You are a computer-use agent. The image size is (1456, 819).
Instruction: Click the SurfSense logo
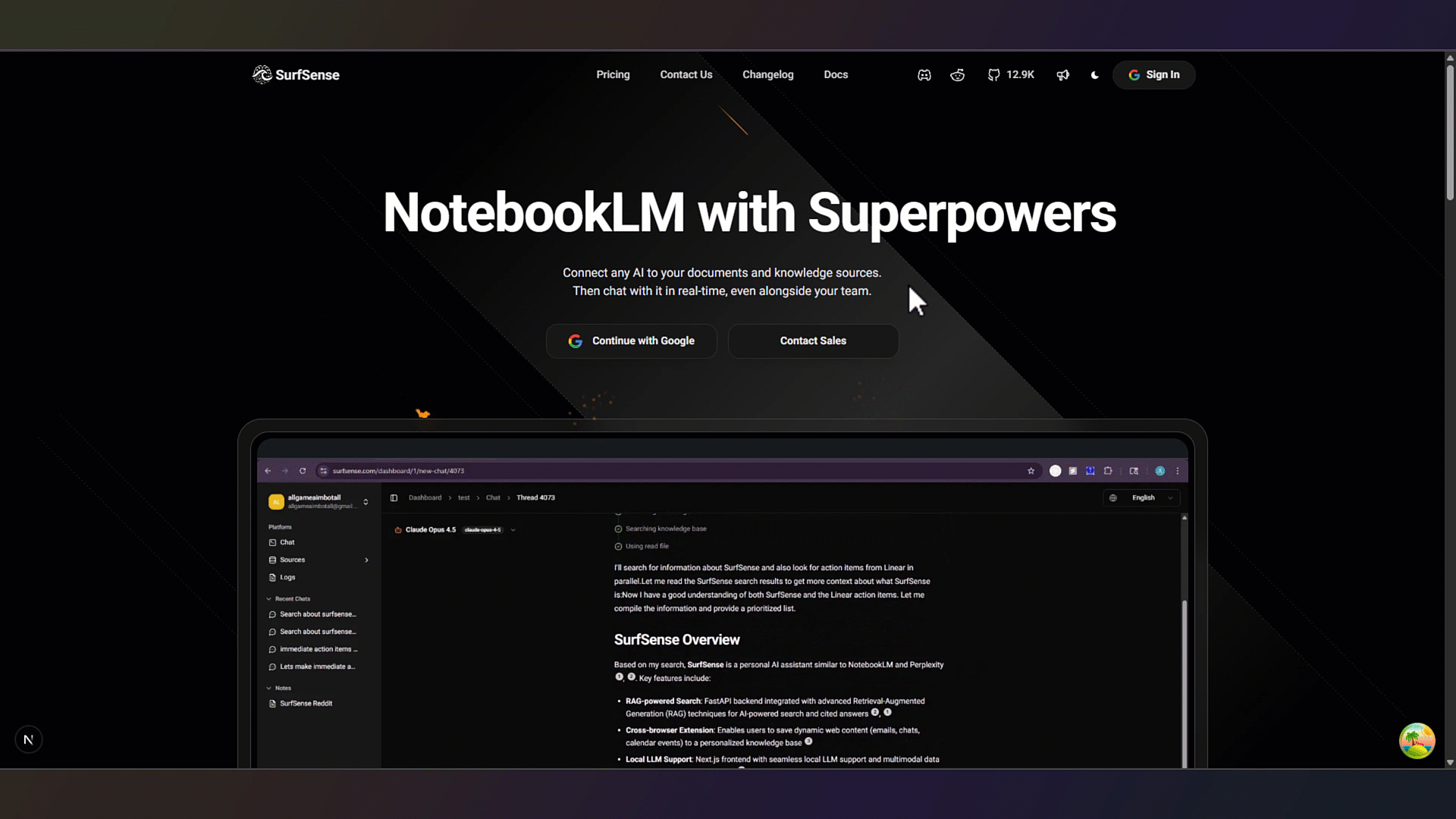pos(296,74)
